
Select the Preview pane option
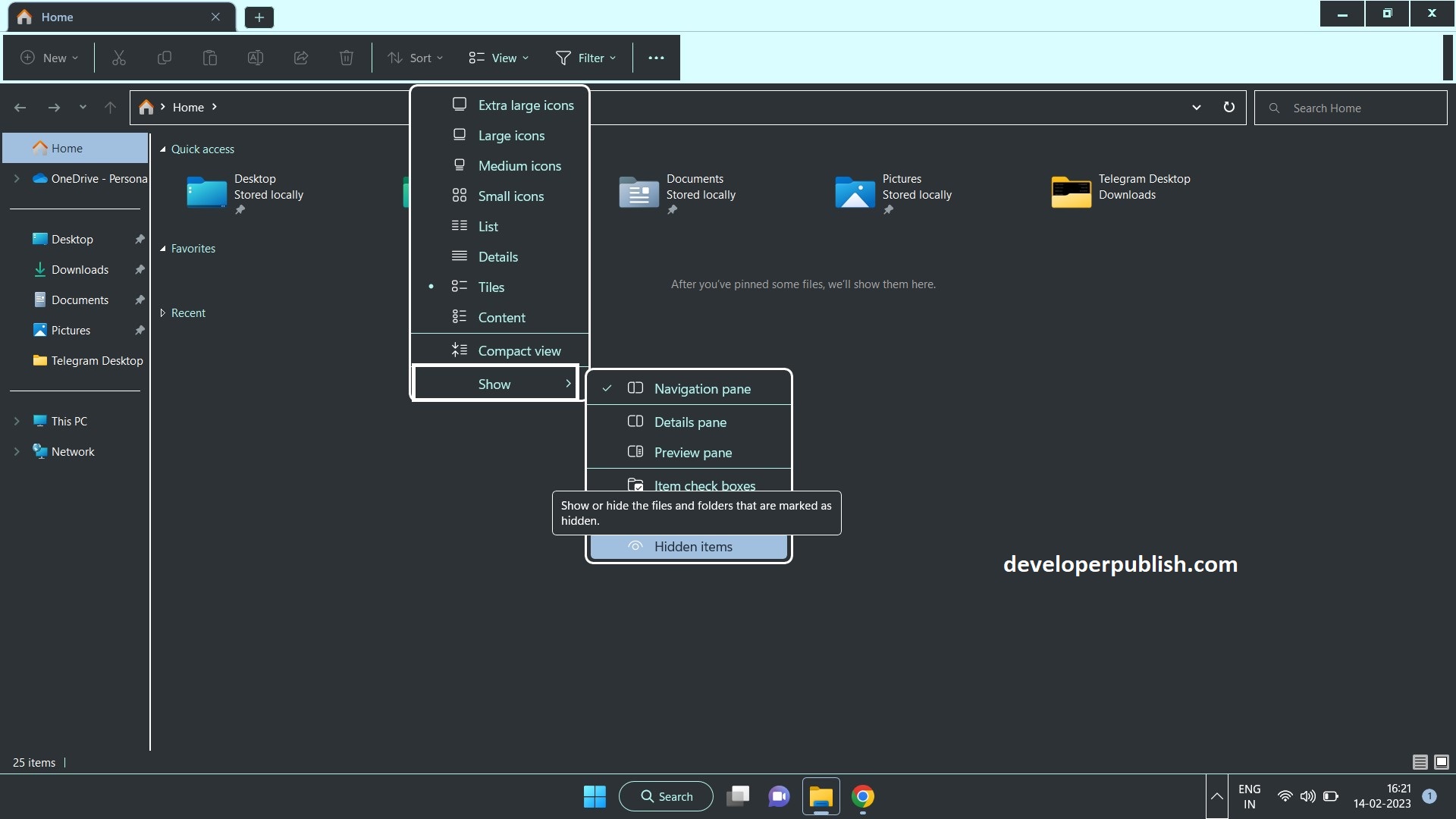pyautogui.click(x=693, y=452)
